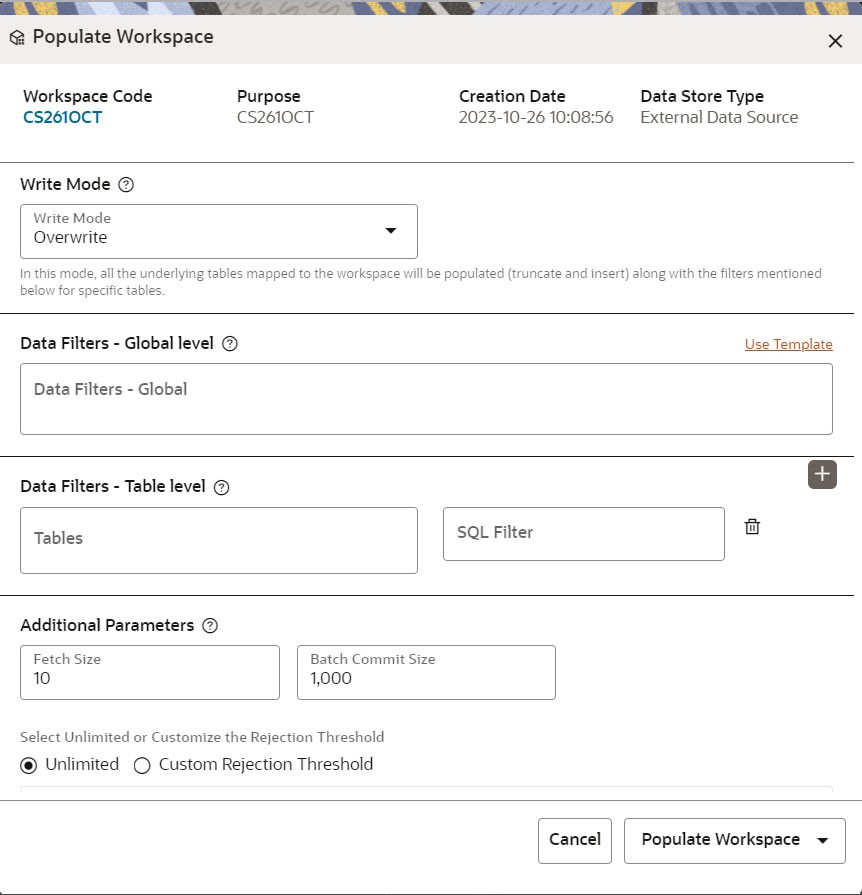Image resolution: width=862 pixels, height=895 pixels.
Task: Edit the Fetch Size value field
Action: point(149,678)
